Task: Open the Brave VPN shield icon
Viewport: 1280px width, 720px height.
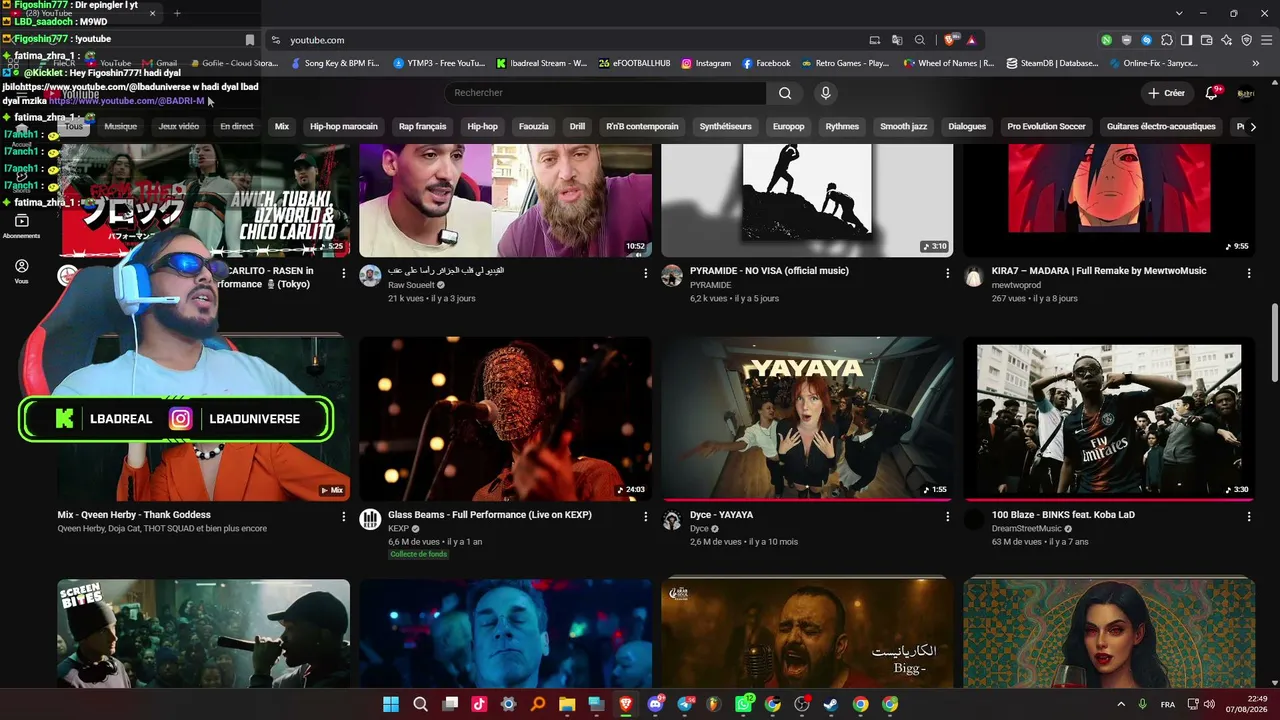Action: [x=1246, y=40]
